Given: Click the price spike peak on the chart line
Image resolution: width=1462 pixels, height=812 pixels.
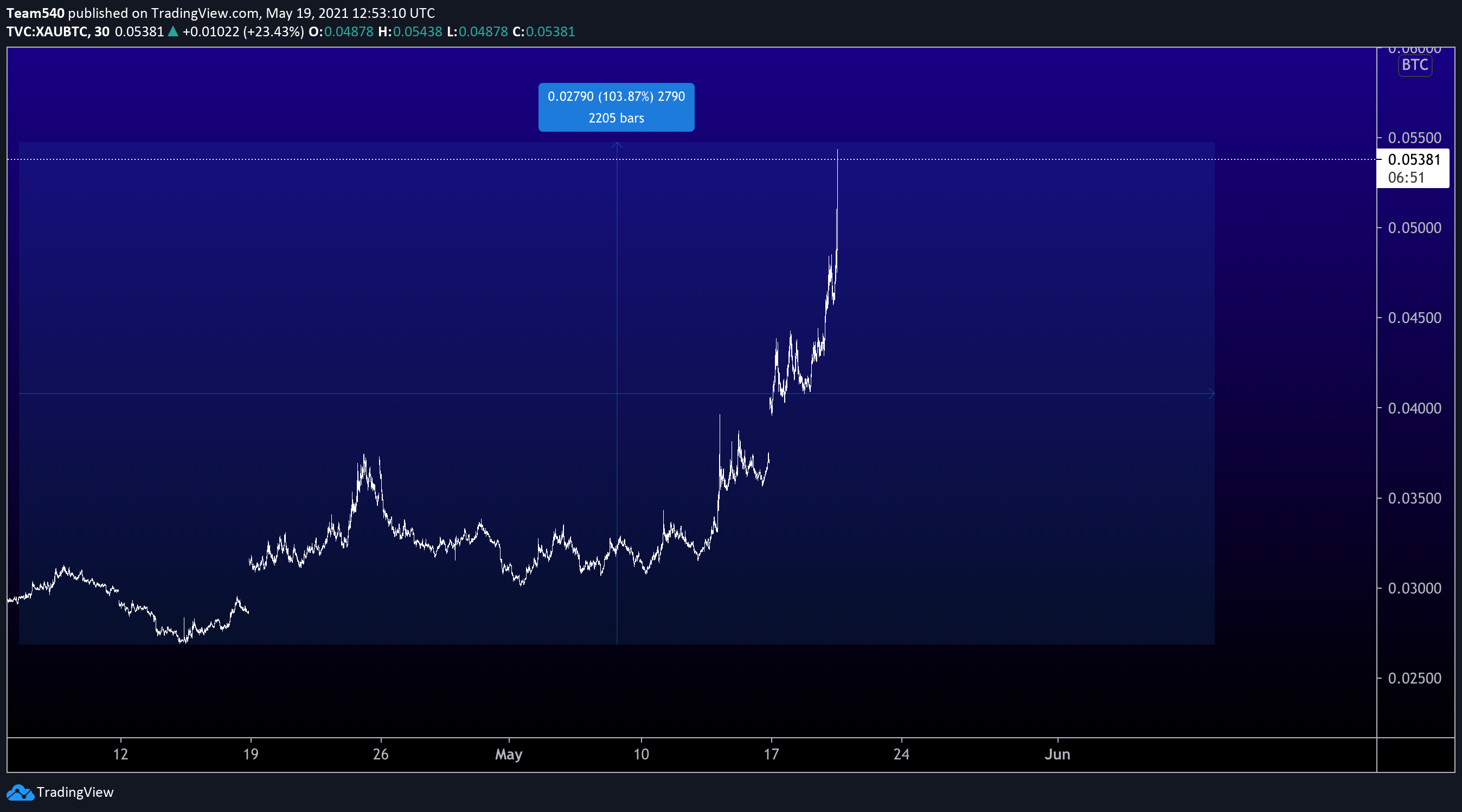Looking at the screenshot, I should tap(838, 150).
